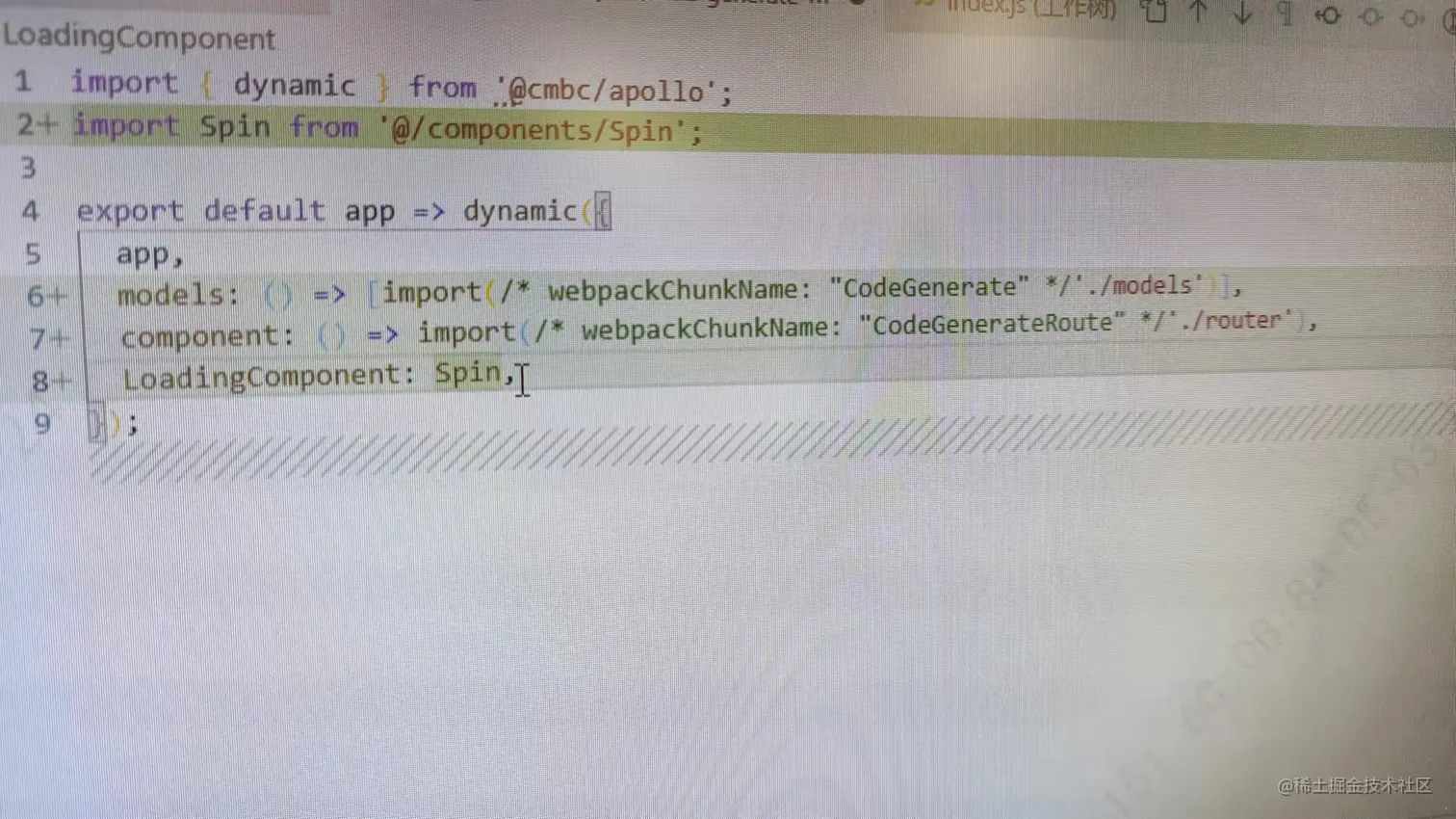Click the added line marker 7+ in gutter

pos(50,338)
